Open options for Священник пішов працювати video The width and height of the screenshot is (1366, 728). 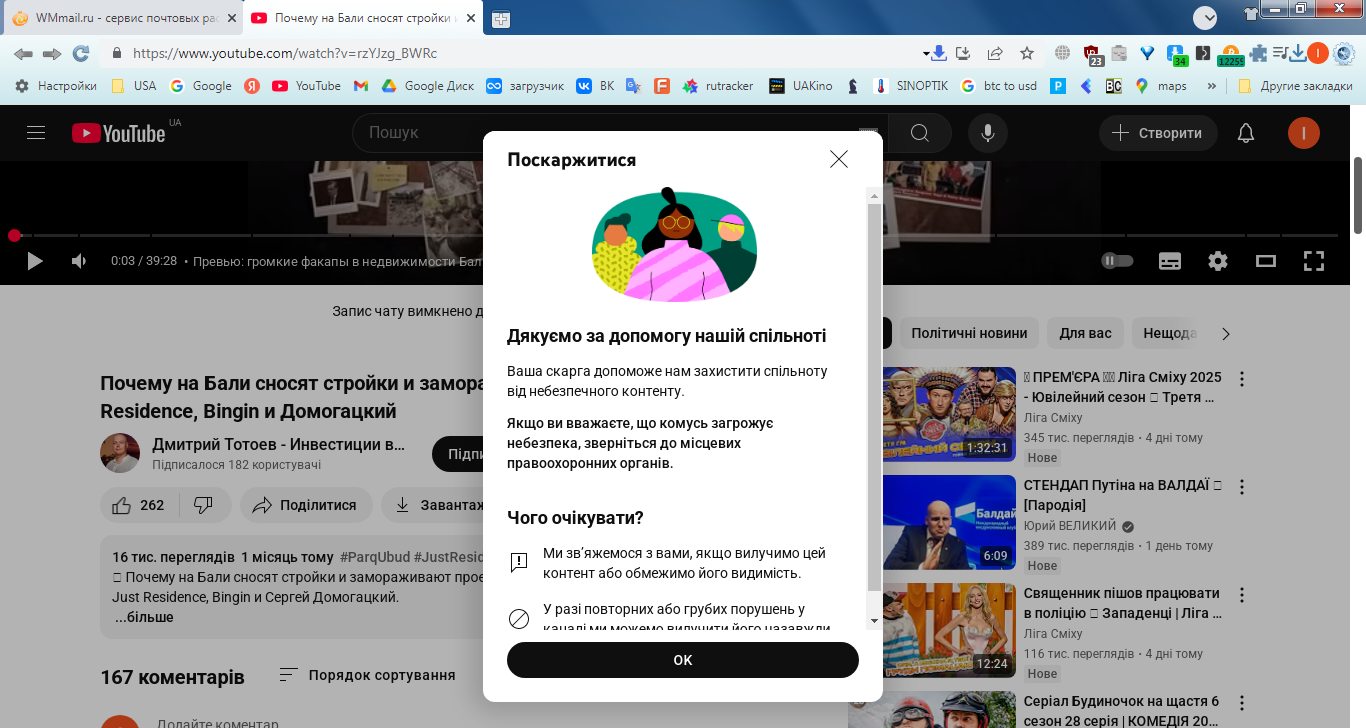pyautogui.click(x=1242, y=595)
